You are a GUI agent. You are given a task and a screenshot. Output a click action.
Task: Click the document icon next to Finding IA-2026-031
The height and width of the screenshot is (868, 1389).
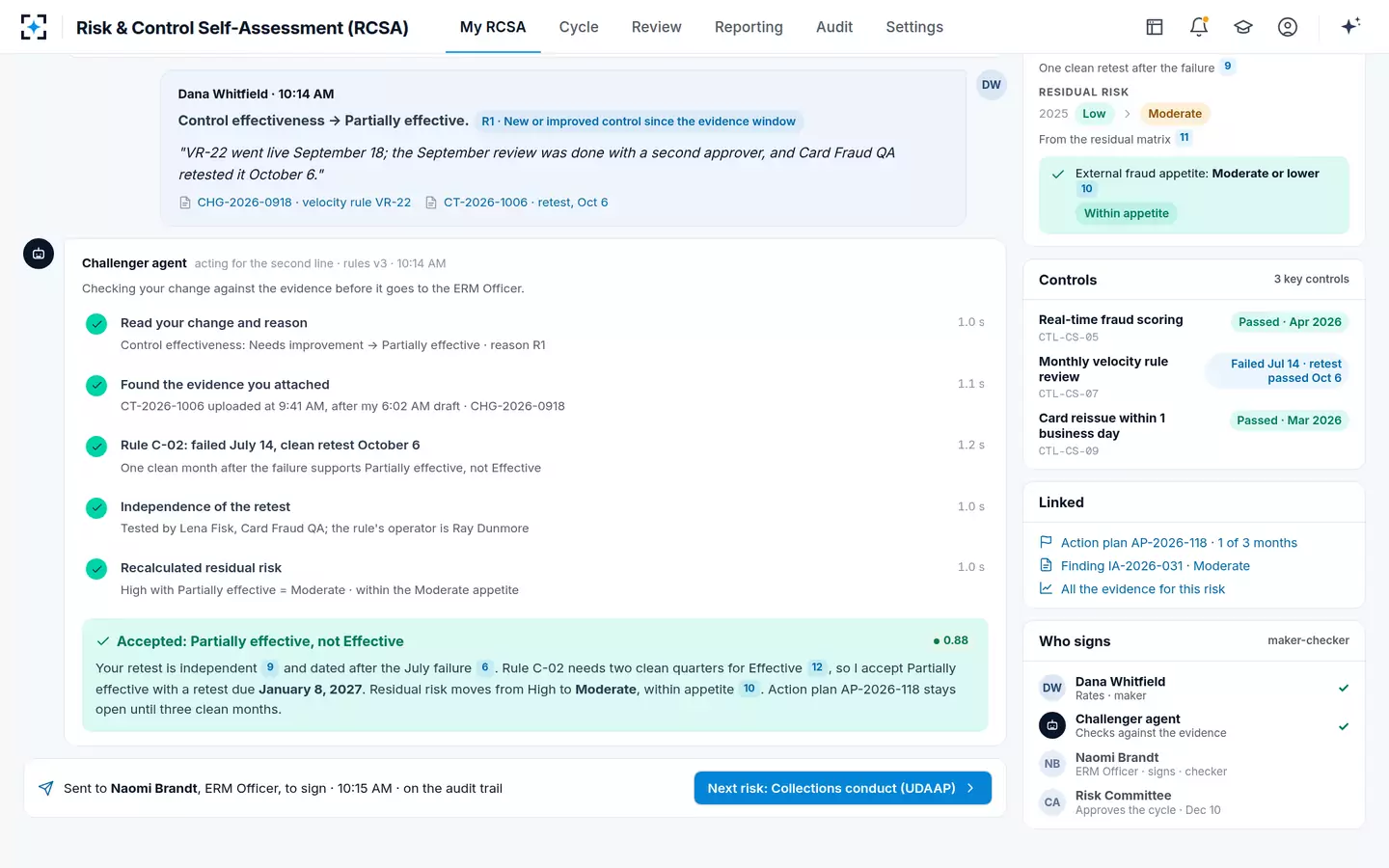pyautogui.click(x=1046, y=565)
